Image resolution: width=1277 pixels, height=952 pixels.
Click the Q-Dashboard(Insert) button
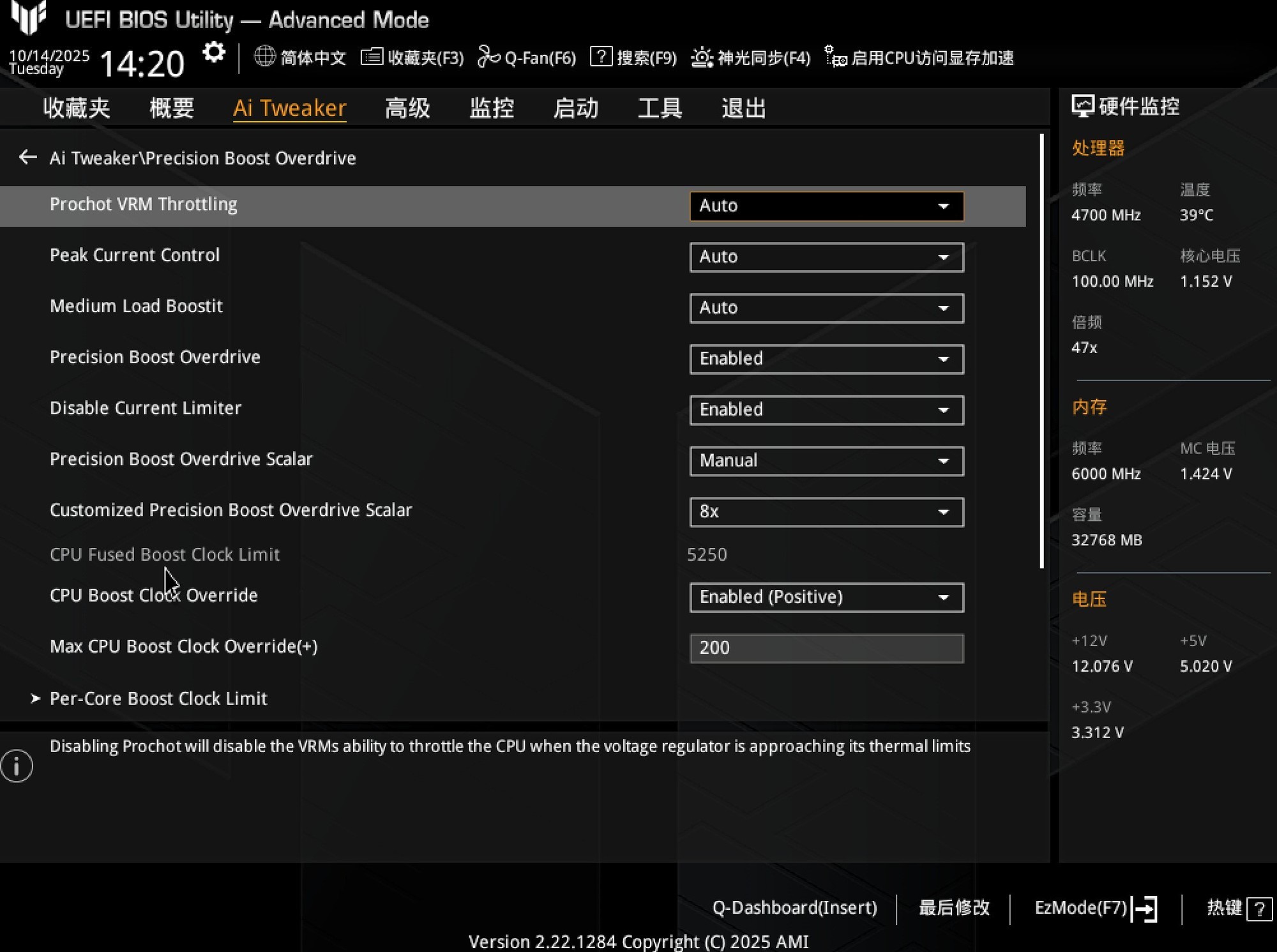tap(794, 907)
